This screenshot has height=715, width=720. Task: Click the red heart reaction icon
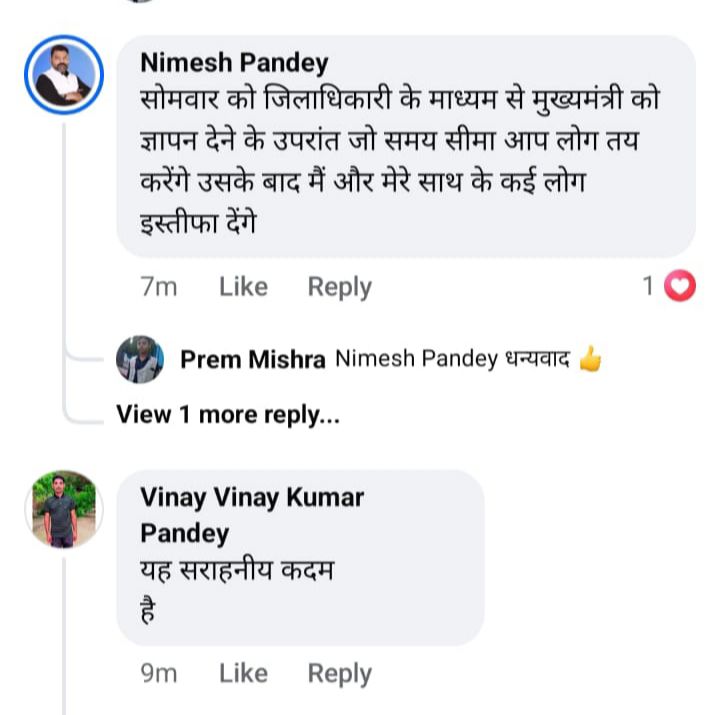point(680,287)
